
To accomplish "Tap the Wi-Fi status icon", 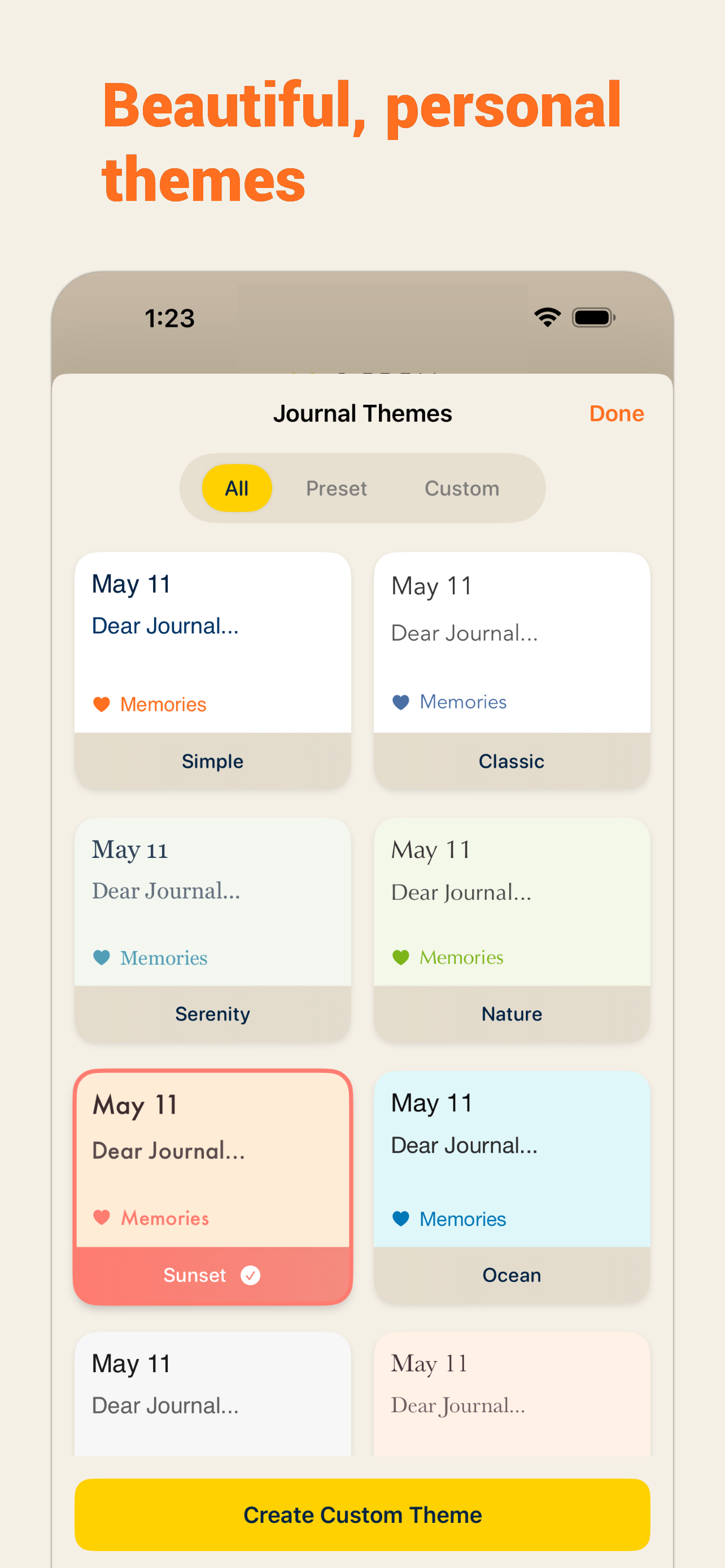I will click(547, 317).
